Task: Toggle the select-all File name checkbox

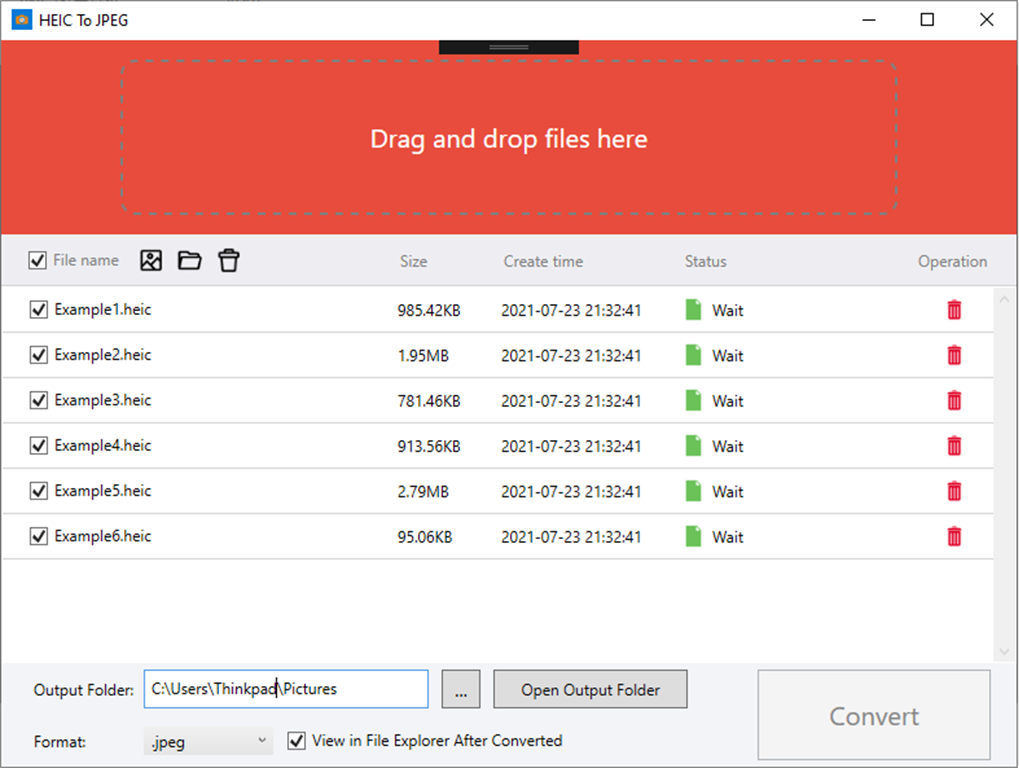Action: [x=38, y=261]
